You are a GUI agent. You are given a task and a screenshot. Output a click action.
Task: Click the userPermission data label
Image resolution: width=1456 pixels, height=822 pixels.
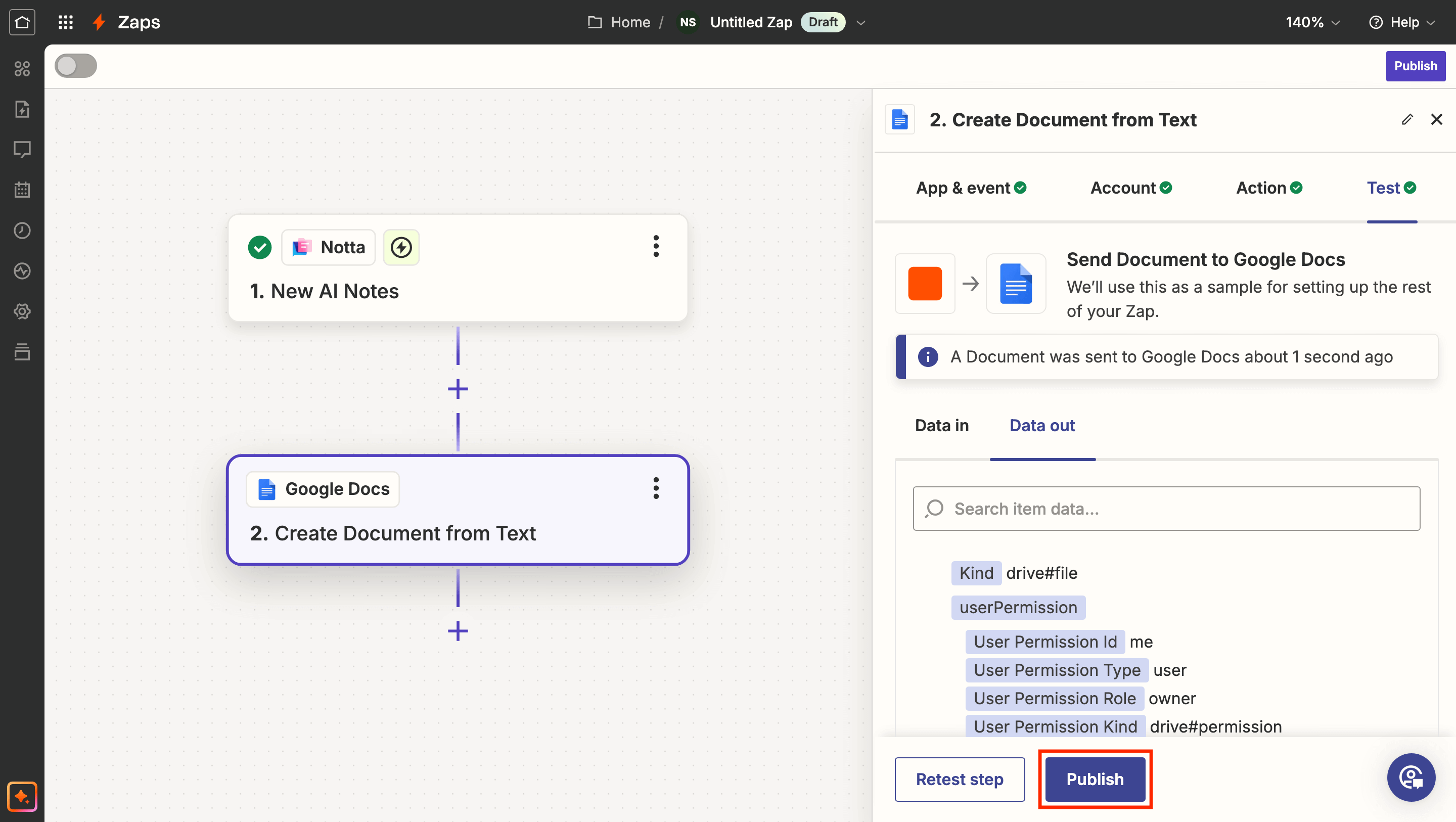1018,607
